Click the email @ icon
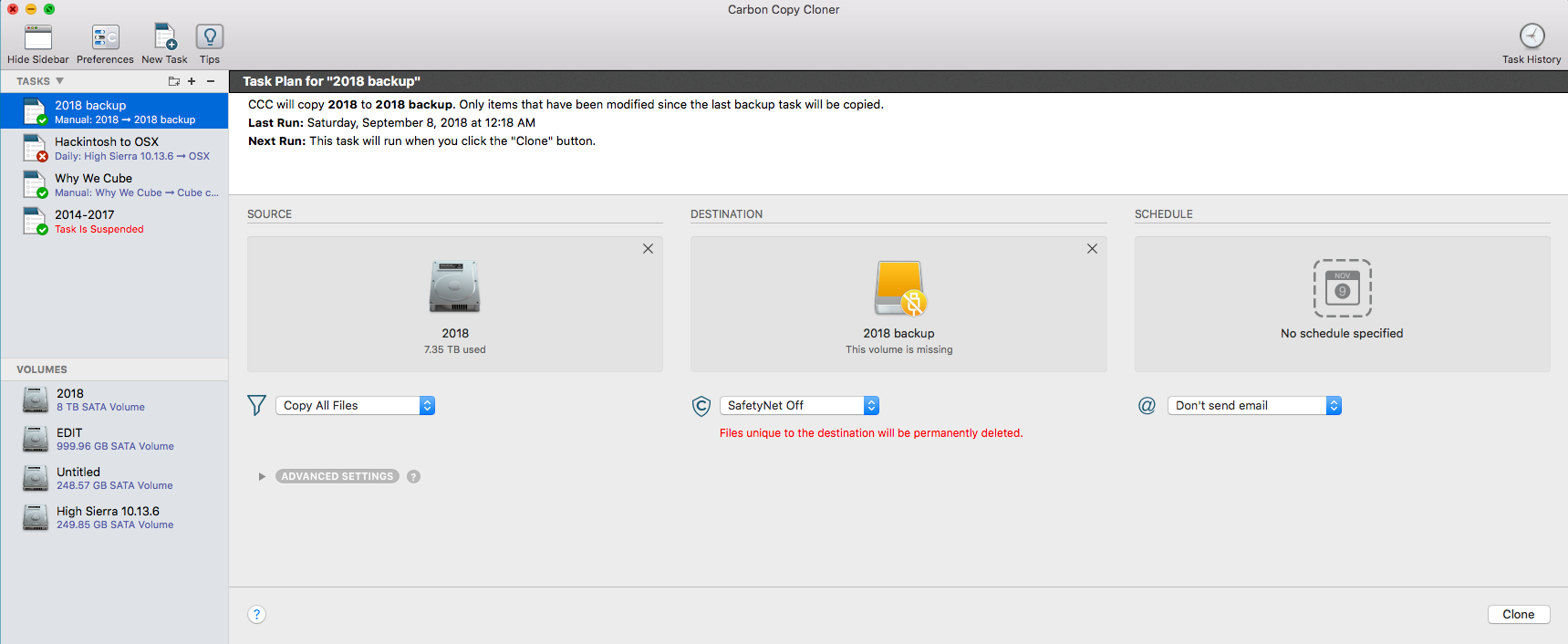Viewport: 1568px width, 644px height. point(1147,405)
